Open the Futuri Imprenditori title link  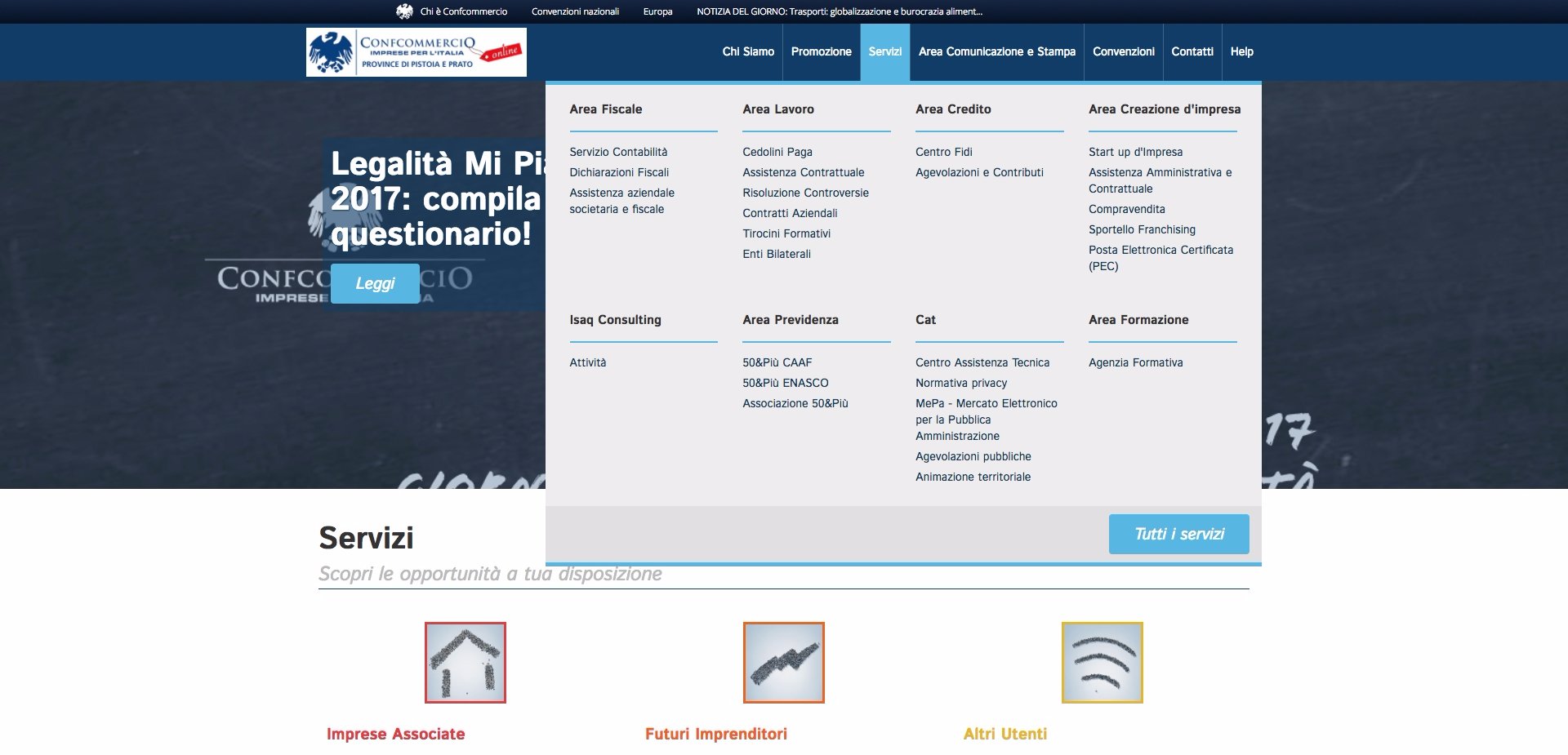716,734
